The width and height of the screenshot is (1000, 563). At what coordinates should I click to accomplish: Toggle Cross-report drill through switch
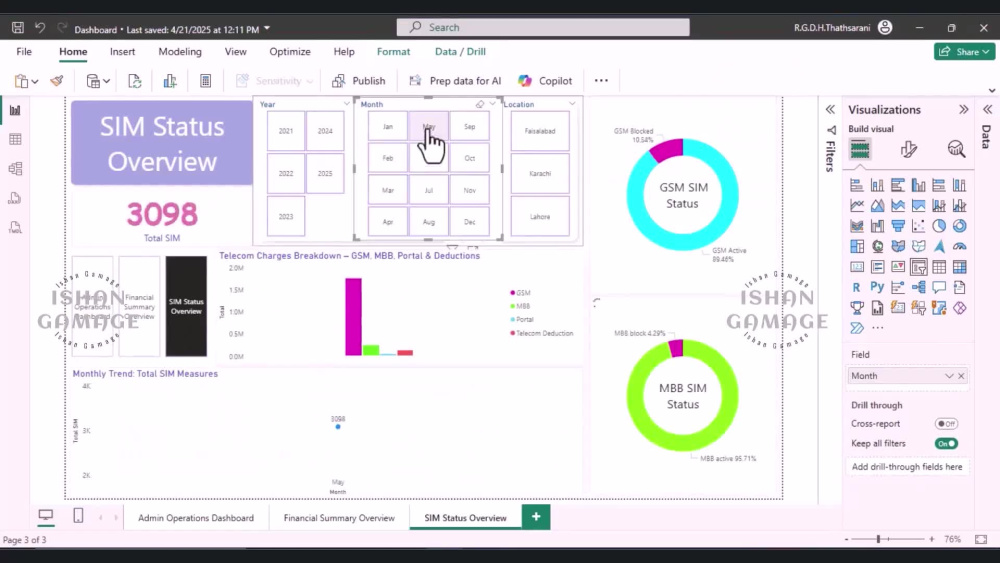pyautogui.click(x=946, y=424)
